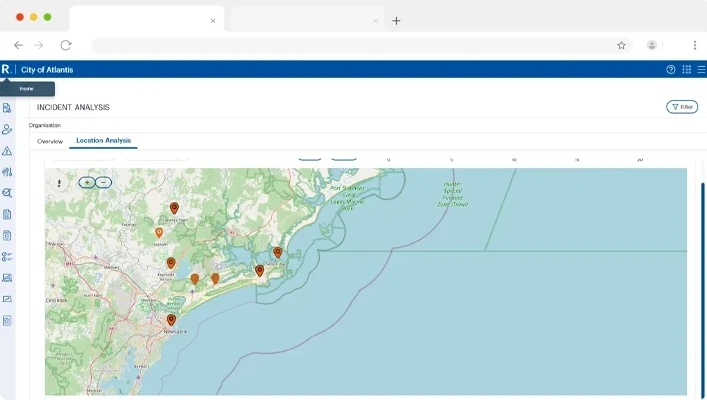Open the browser three-dot menu
707x400 pixels.
click(x=695, y=45)
